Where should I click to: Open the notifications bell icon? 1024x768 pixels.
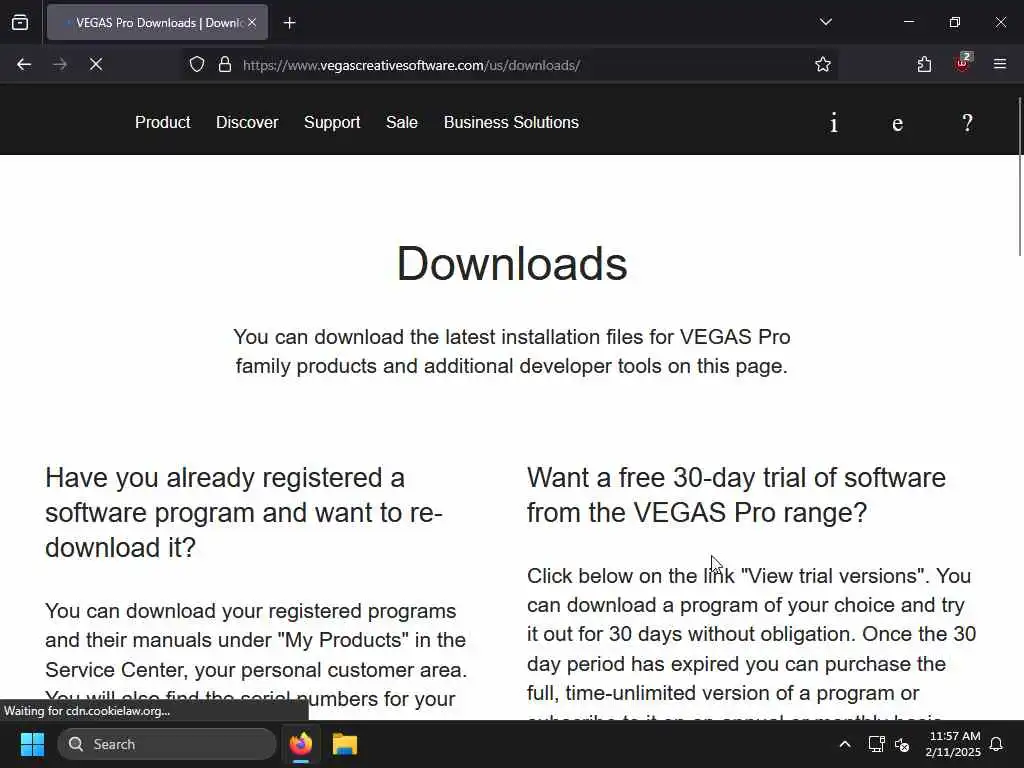[x=997, y=744]
